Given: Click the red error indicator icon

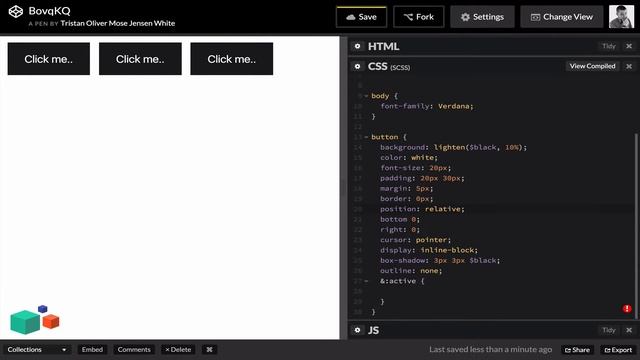Looking at the screenshot, I should click(627, 309).
